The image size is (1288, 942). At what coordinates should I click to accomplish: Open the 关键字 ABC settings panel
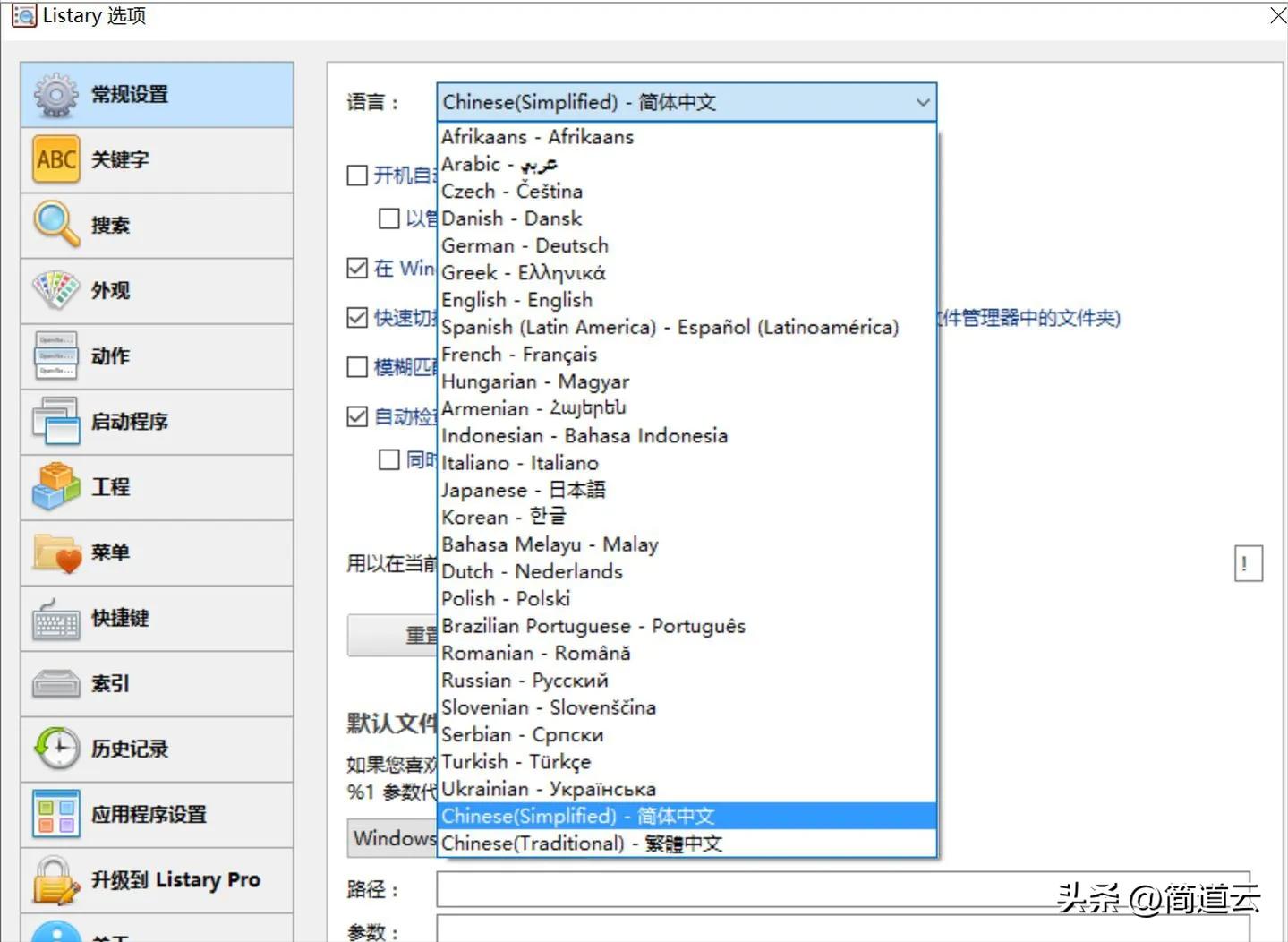point(55,159)
